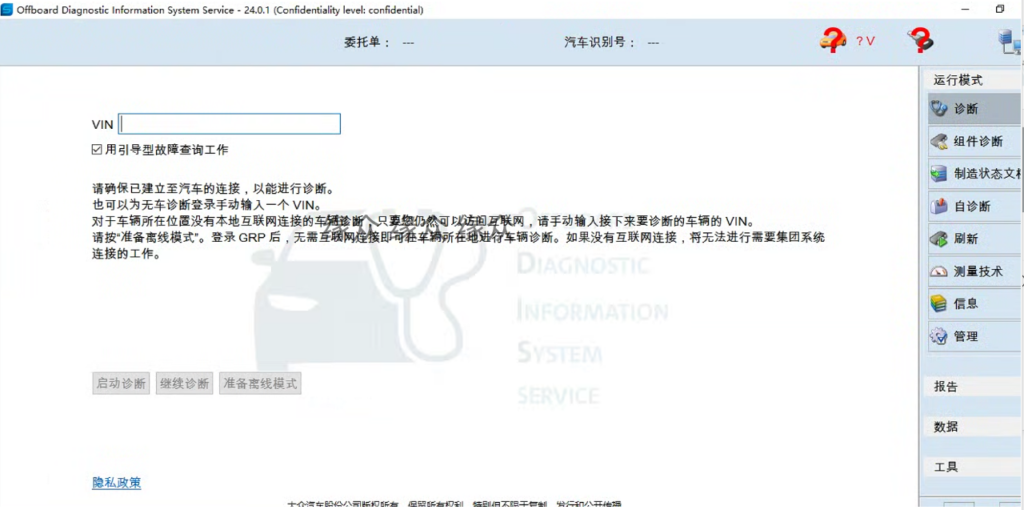
Task: Switch to 自诊断 self-diagnosis mode
Action: [x=972, y=207]
